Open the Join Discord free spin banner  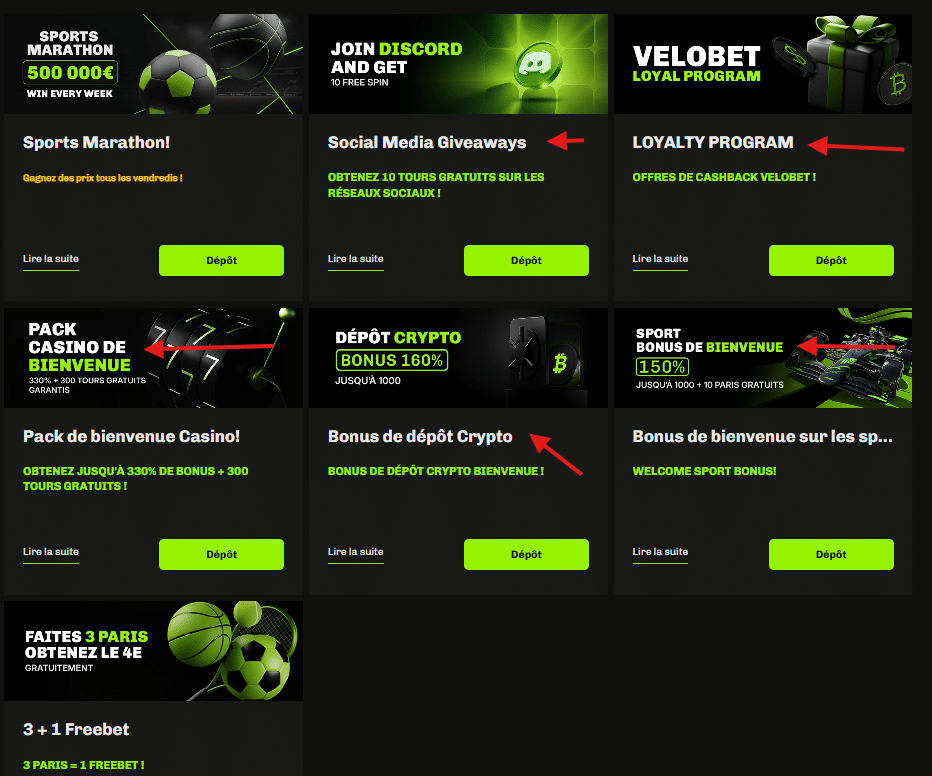tap(458, 64)
